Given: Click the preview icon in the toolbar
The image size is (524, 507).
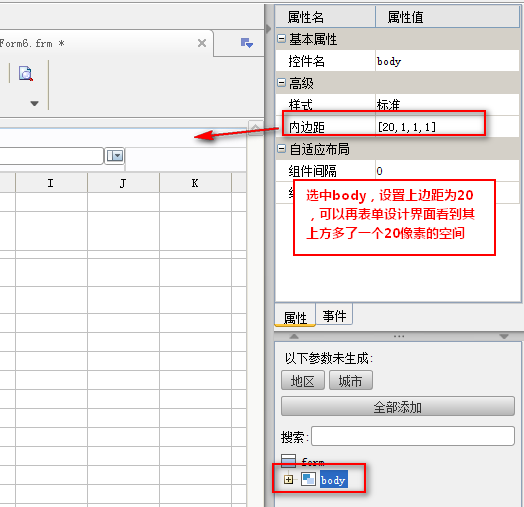Looking at the screenshot, I should (x=26, y=74).
